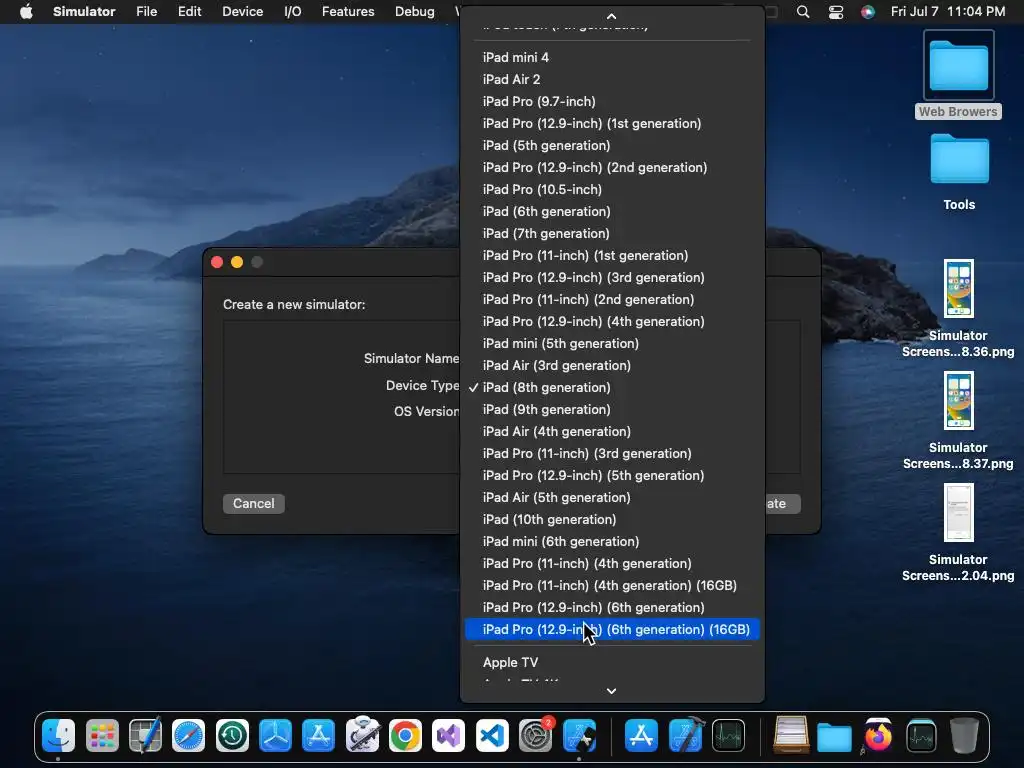Open Finder from the dock
The width and height of the screenshot is (1024, 768).
tap(59, 736)
